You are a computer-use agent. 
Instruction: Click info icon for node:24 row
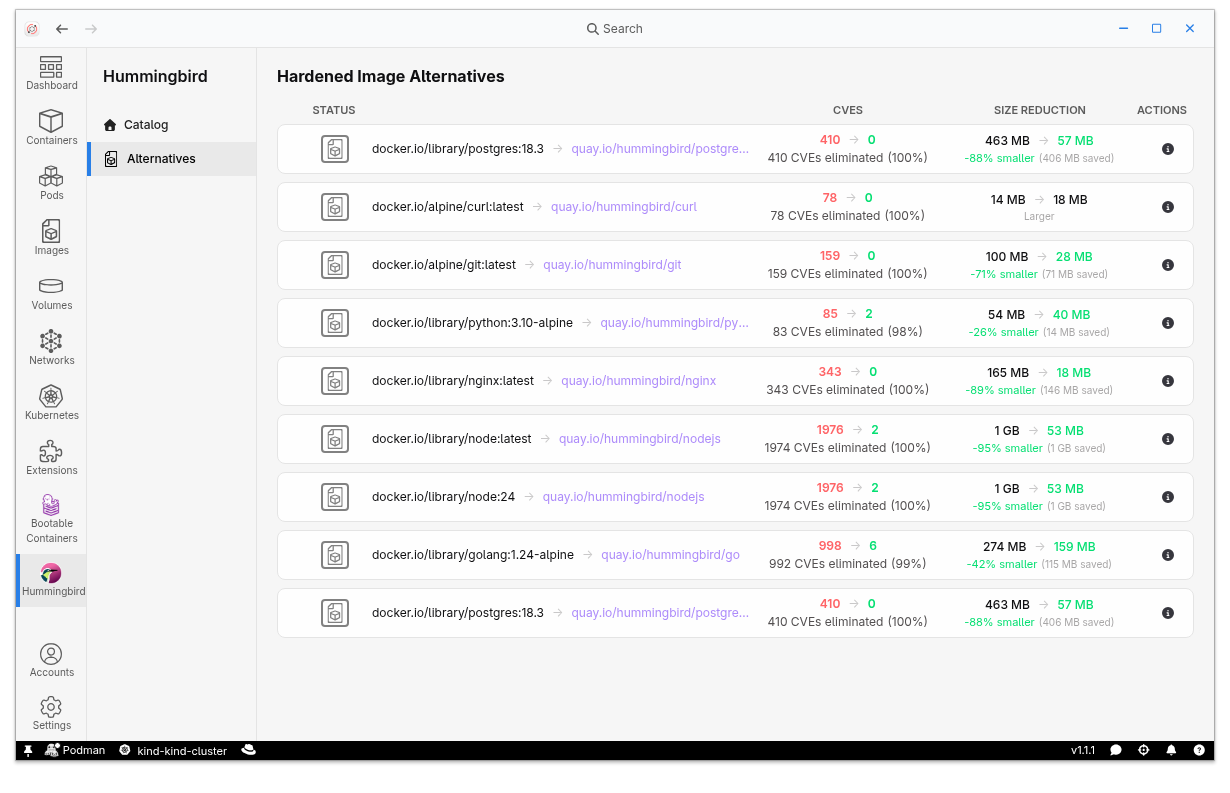click(1167, 497)
